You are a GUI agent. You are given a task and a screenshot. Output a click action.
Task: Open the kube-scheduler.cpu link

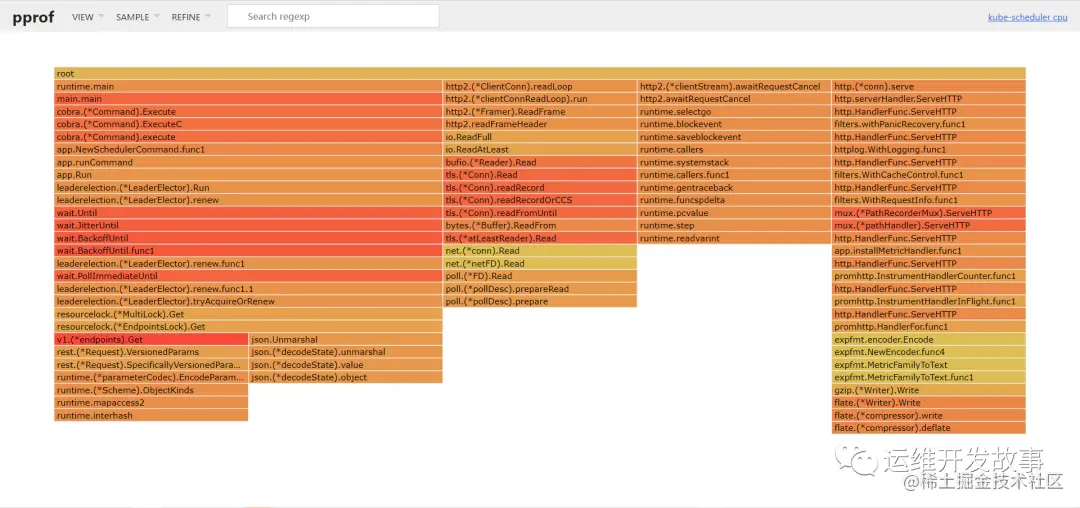pyautogui.click(x=1028, y=17)
